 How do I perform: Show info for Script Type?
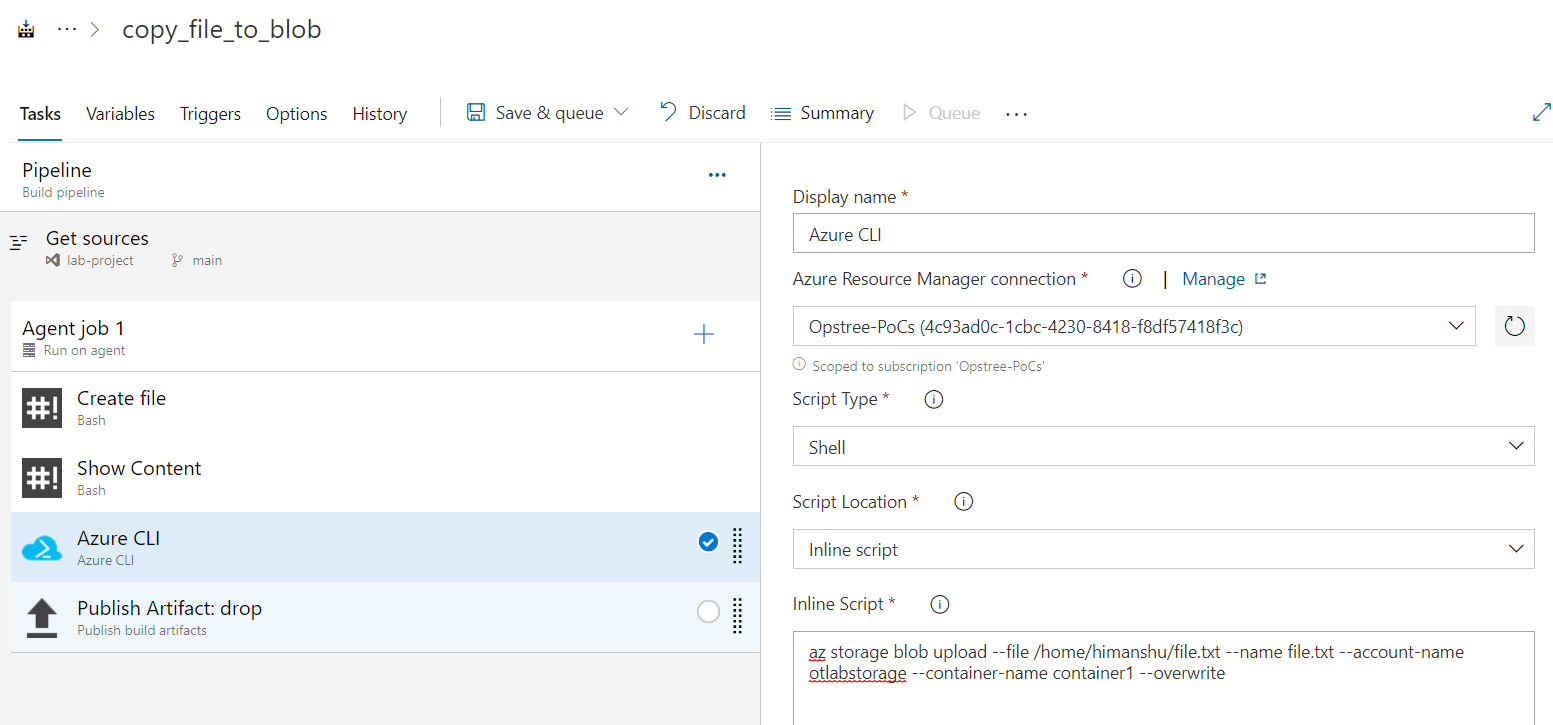(x=934, y=399)
